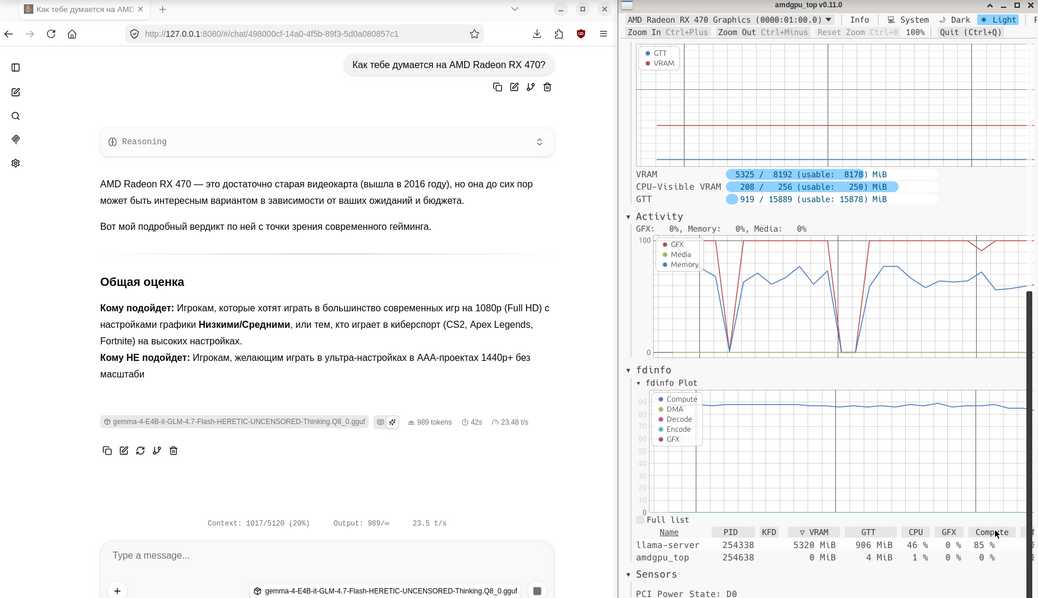Screen dimensions: 1038x598
Task: Click the gemma model name badge under response
Action: (x=234, y=422)
